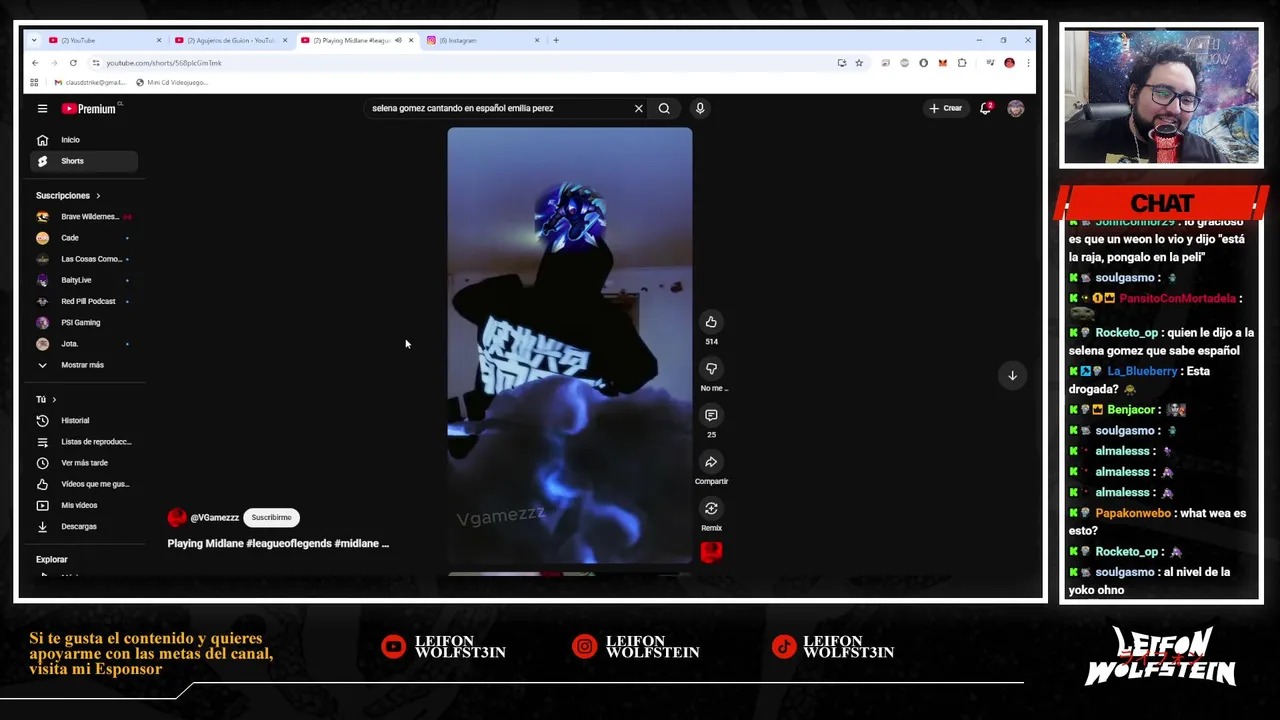Viewport: 1280px width, 720px height.
Task: Open the account avatar menu
Action: point(1015,108)
